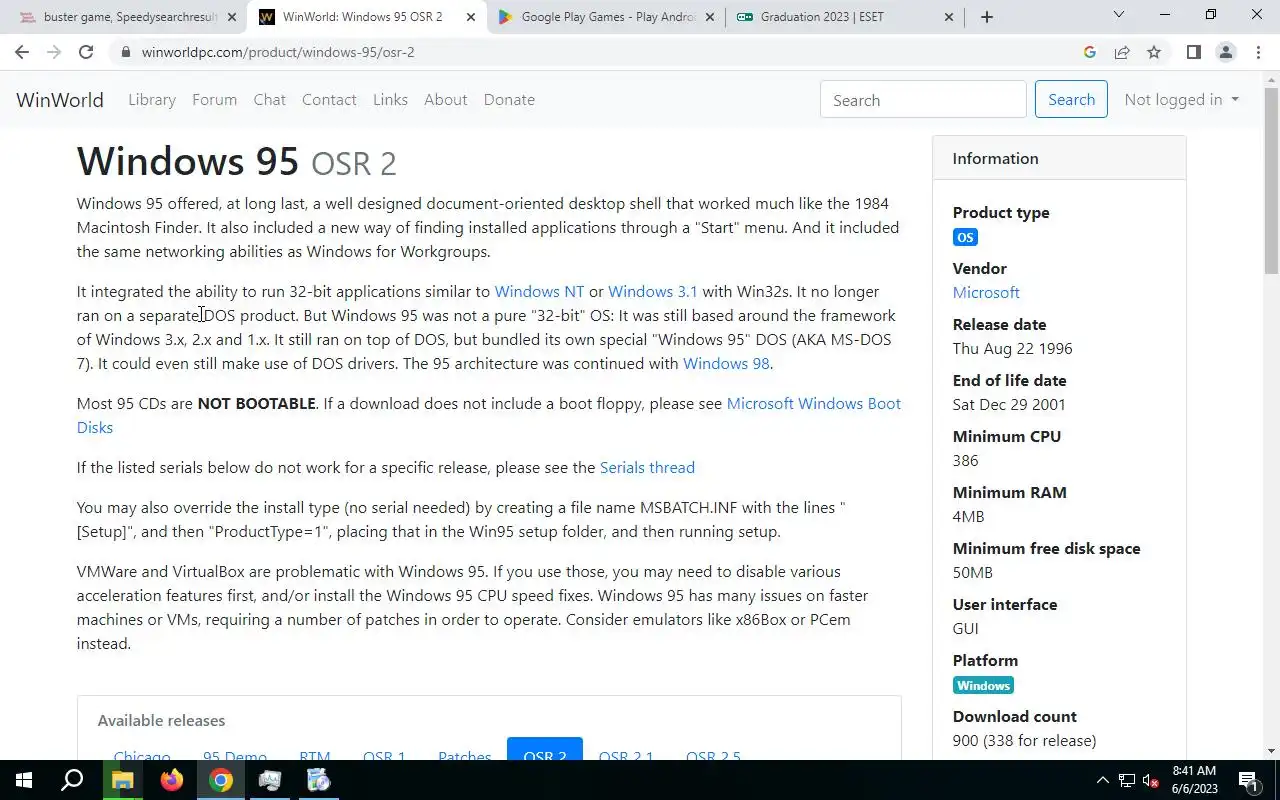Screen dimensions: 1280x800
Task: Click the release date 'Thu Aug 22 1996'
Action: point(1012,348)
